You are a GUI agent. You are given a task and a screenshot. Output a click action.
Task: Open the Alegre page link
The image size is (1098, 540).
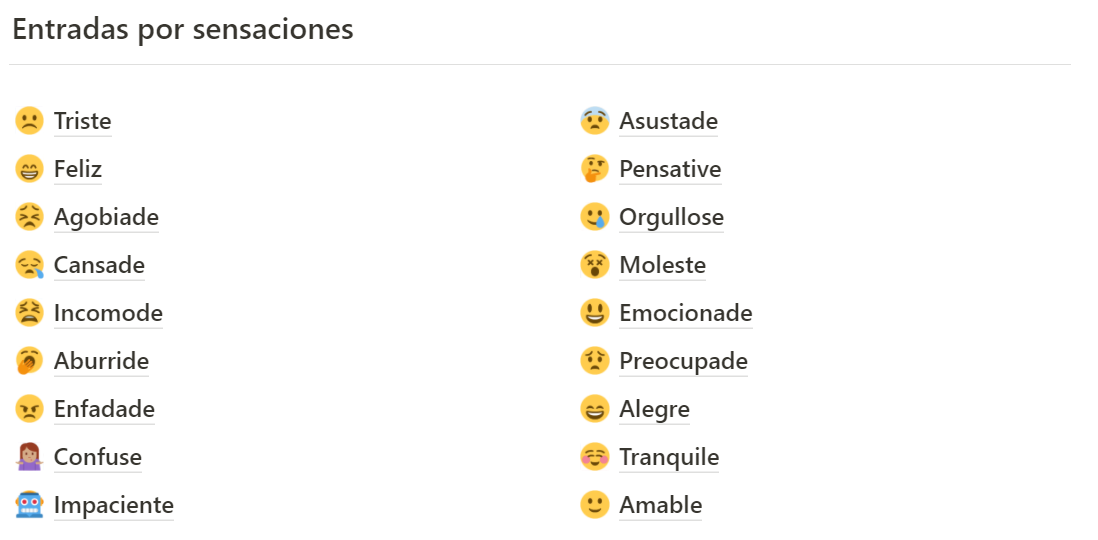point(654,409)
